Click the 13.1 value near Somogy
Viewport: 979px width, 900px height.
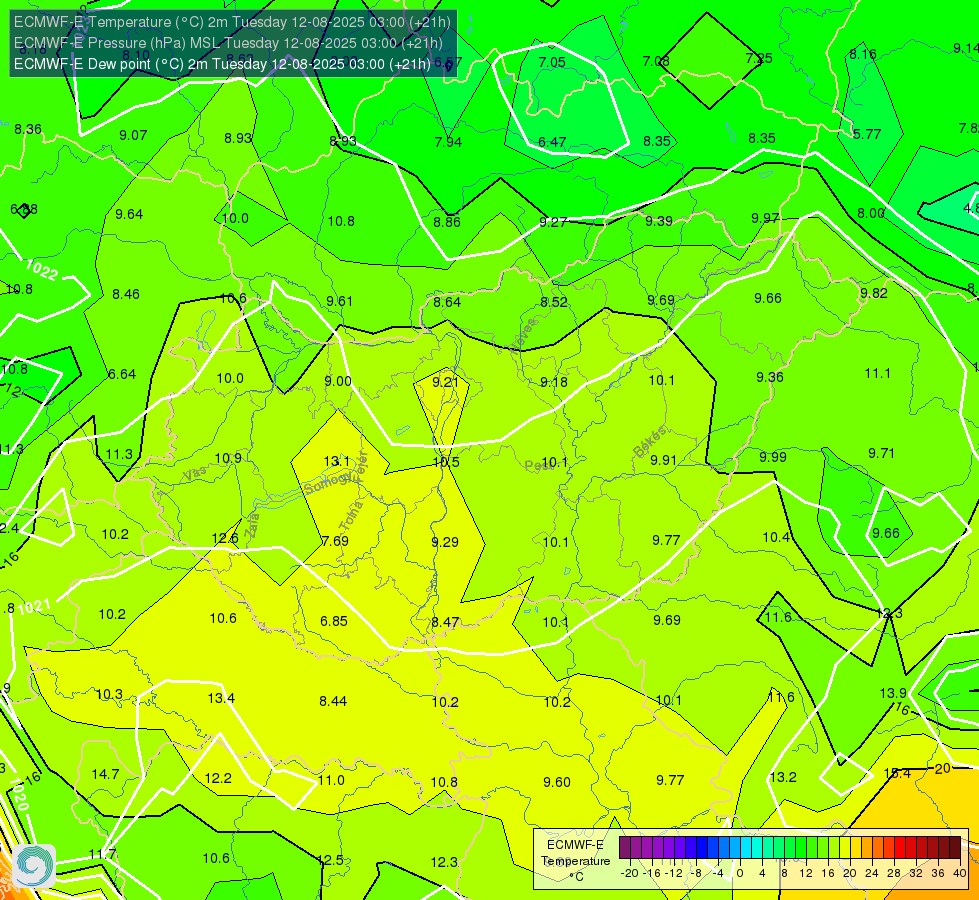(x=337, y=462)
